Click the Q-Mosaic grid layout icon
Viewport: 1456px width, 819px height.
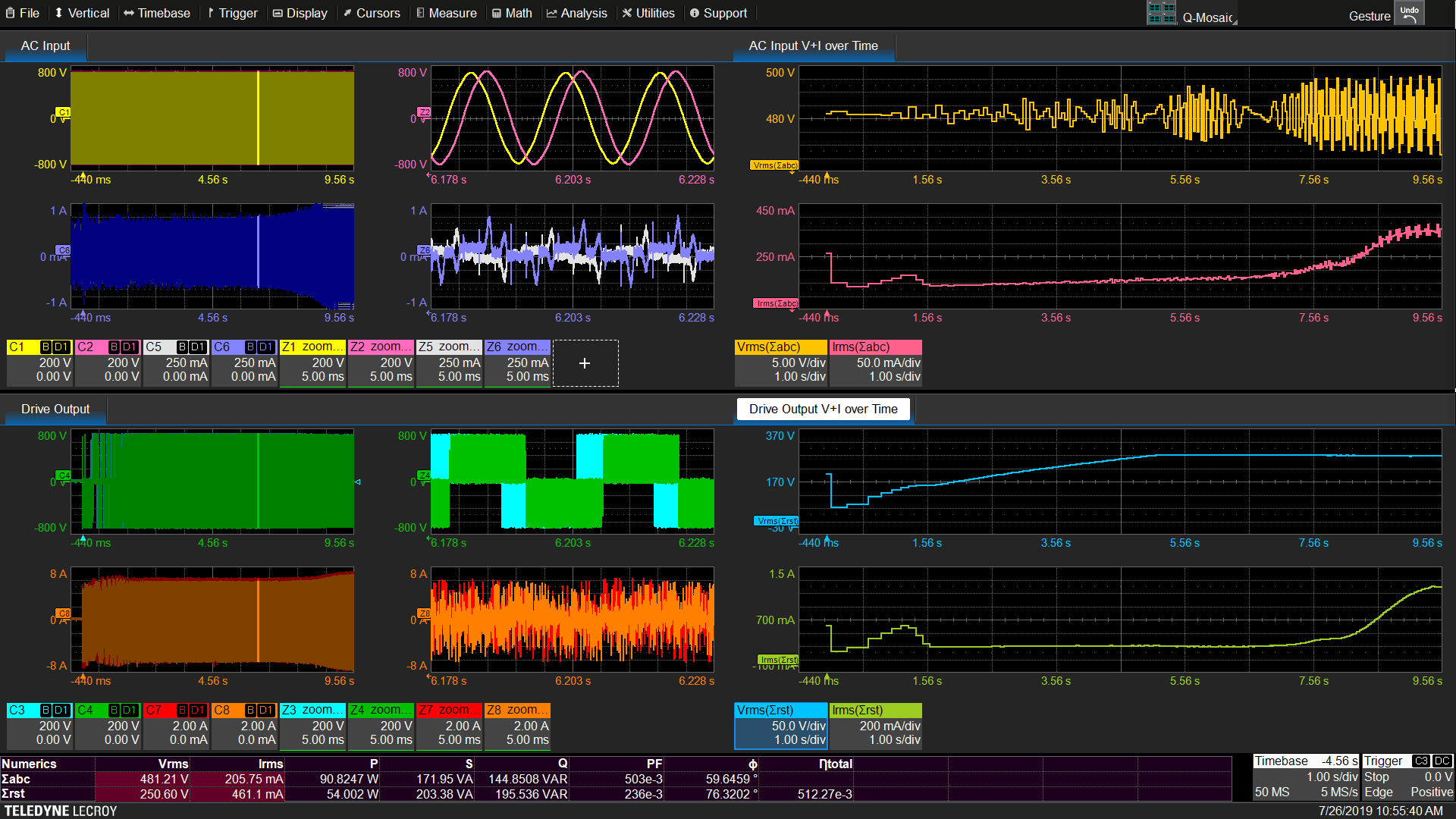click(1161, 14)
